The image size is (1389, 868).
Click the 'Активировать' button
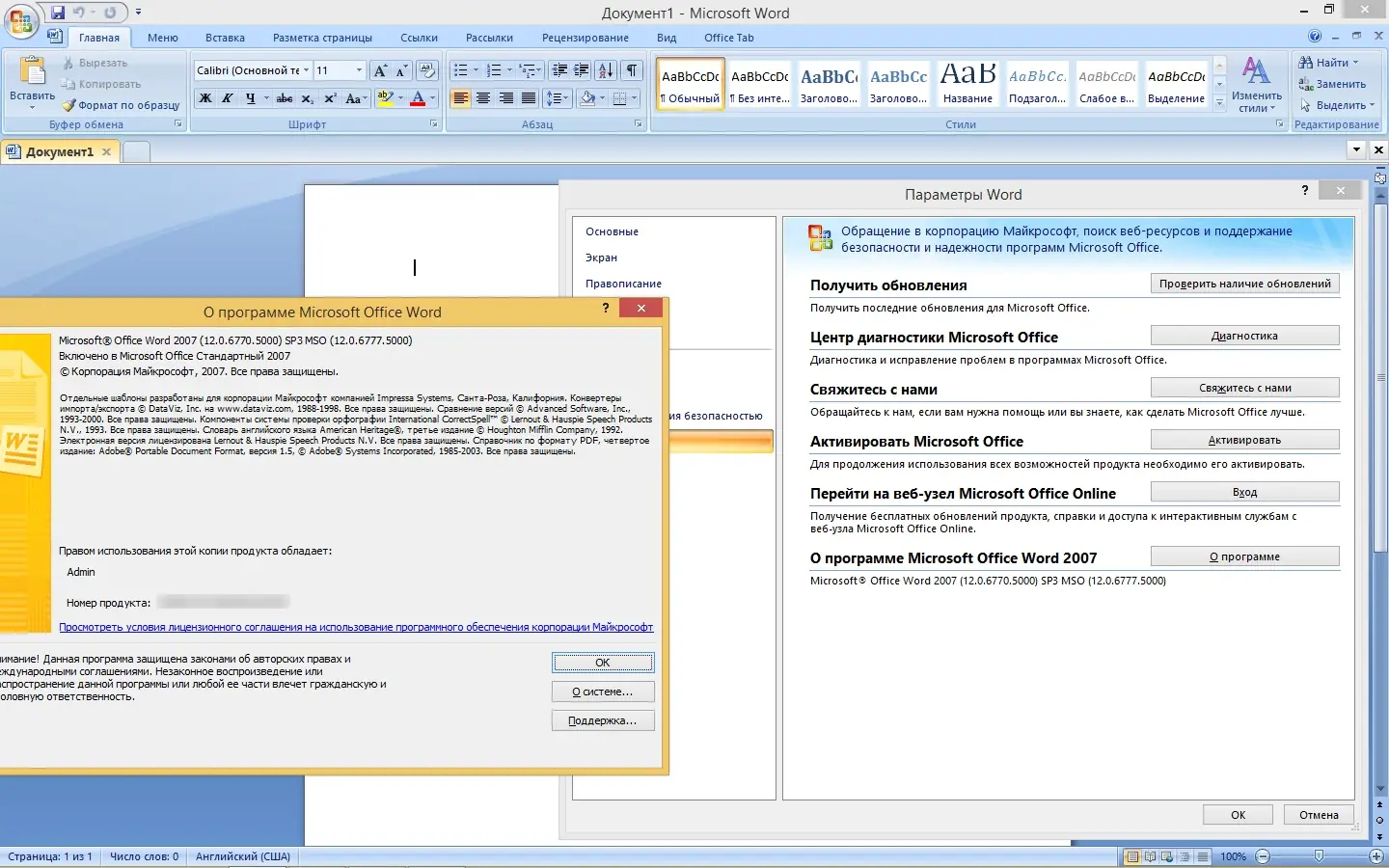click(1244, 440)
